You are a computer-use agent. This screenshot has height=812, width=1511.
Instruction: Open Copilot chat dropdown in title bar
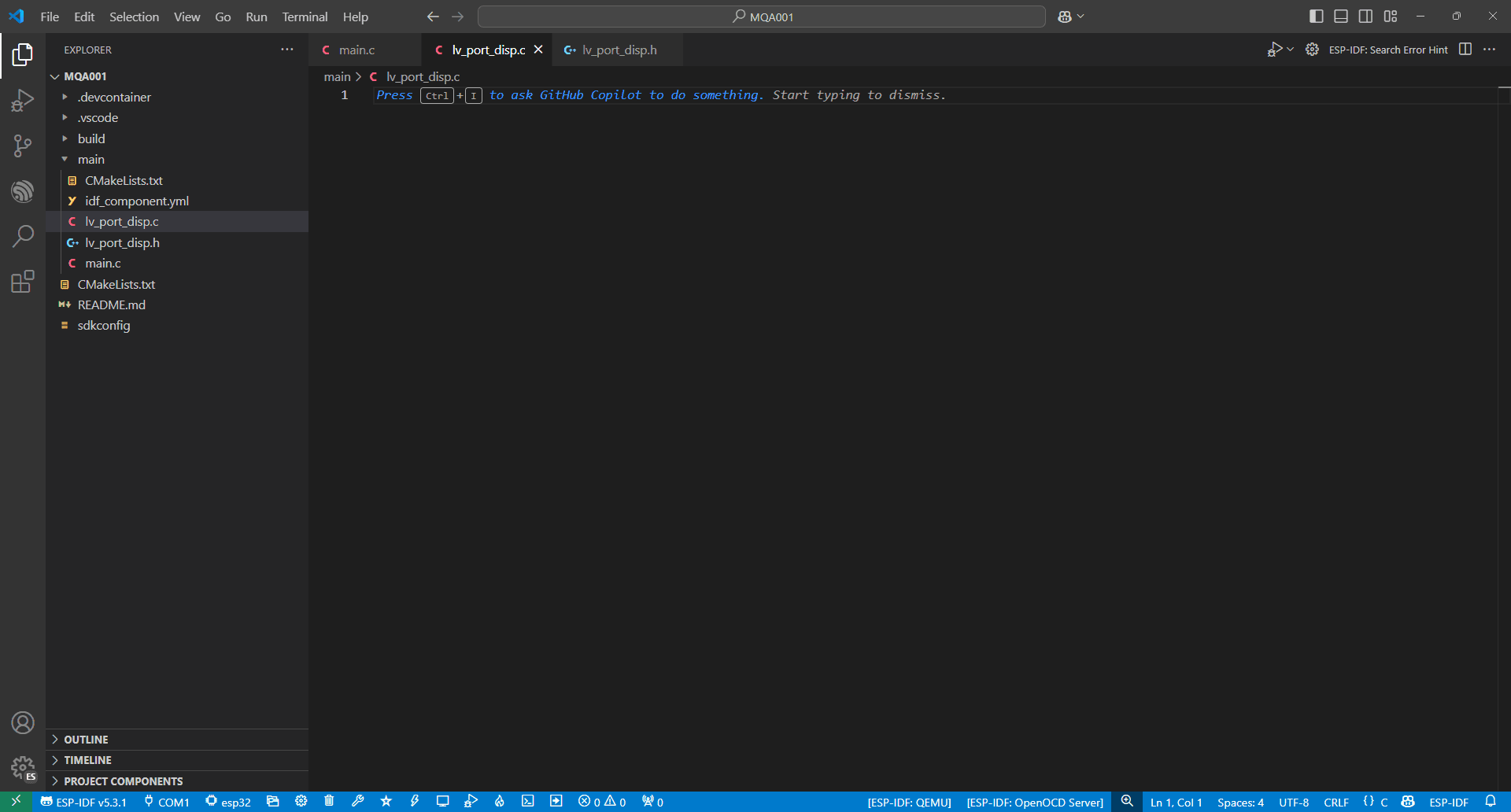click(1081, 17)
